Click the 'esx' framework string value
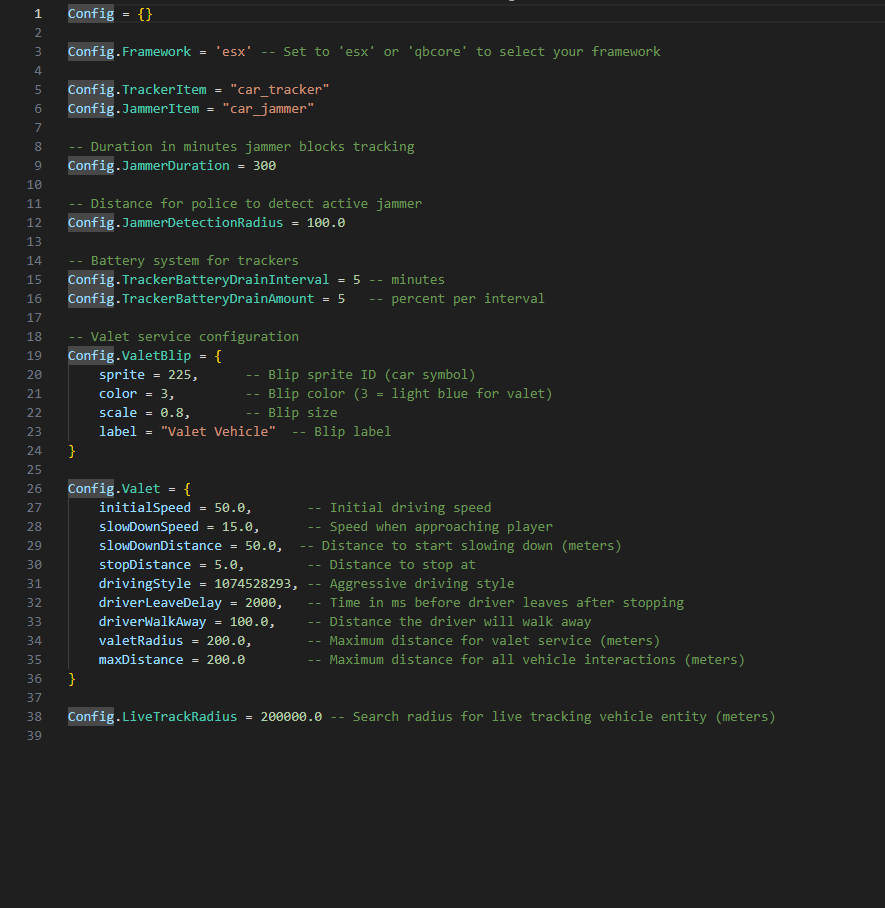Screen dimensions: 885x908 tap(233, 52)
